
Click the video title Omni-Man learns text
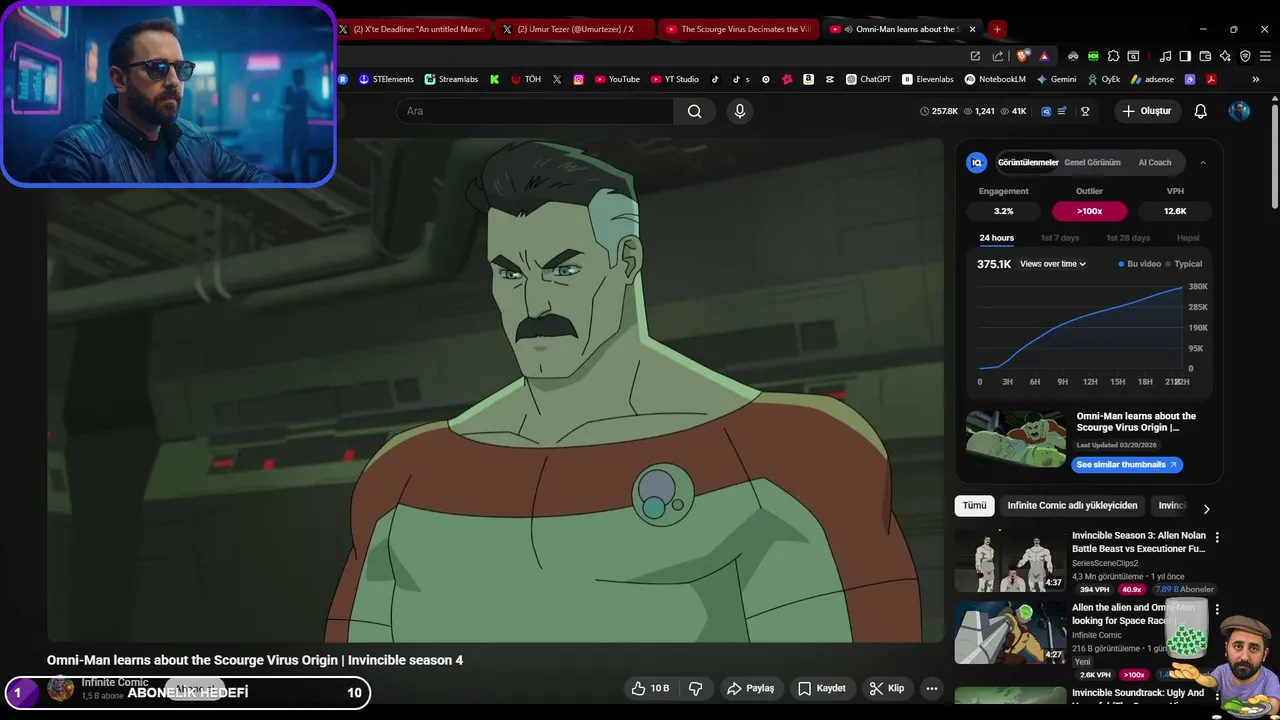click(255, 660)
